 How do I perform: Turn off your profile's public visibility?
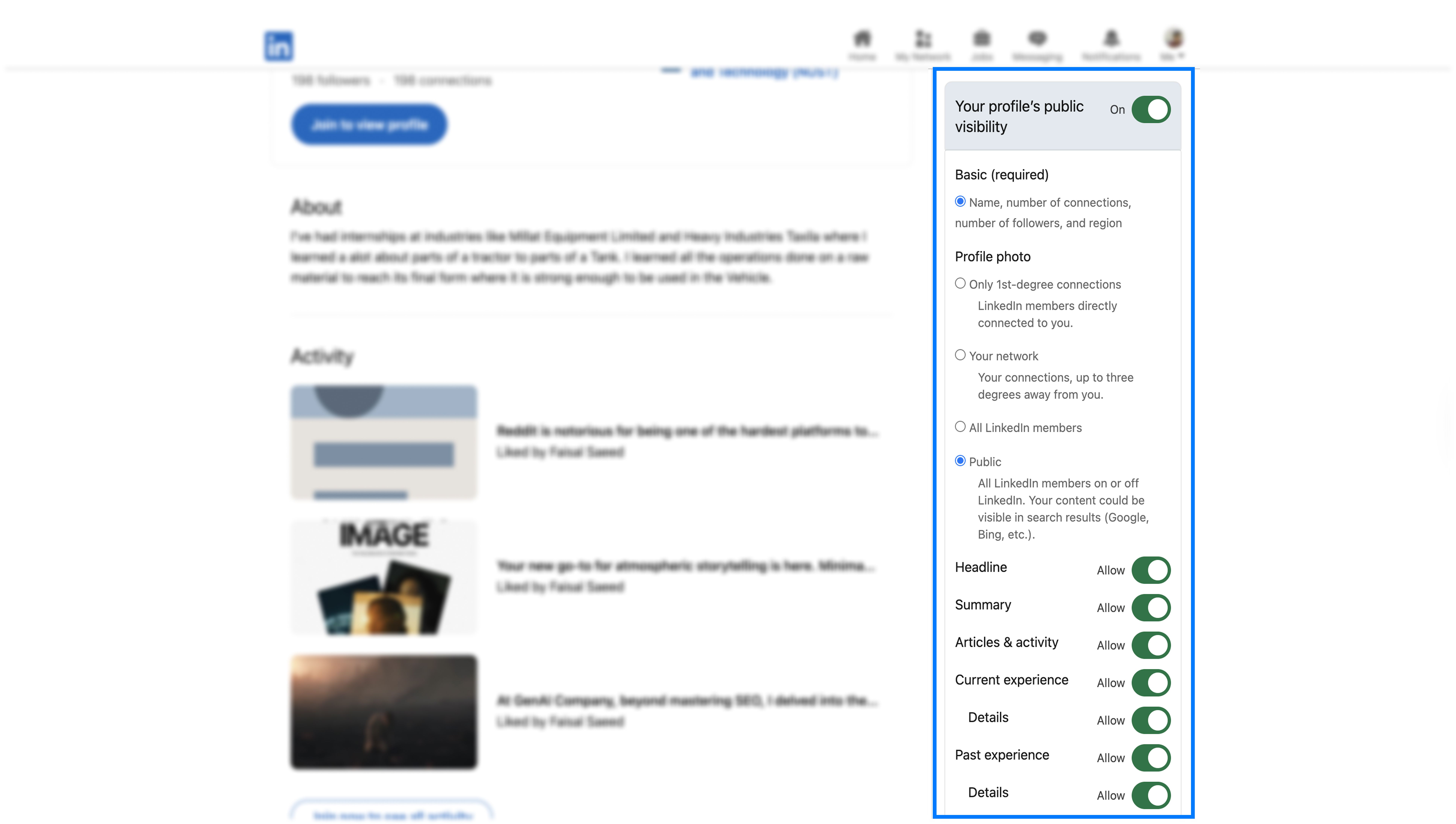coord(1152,109)
